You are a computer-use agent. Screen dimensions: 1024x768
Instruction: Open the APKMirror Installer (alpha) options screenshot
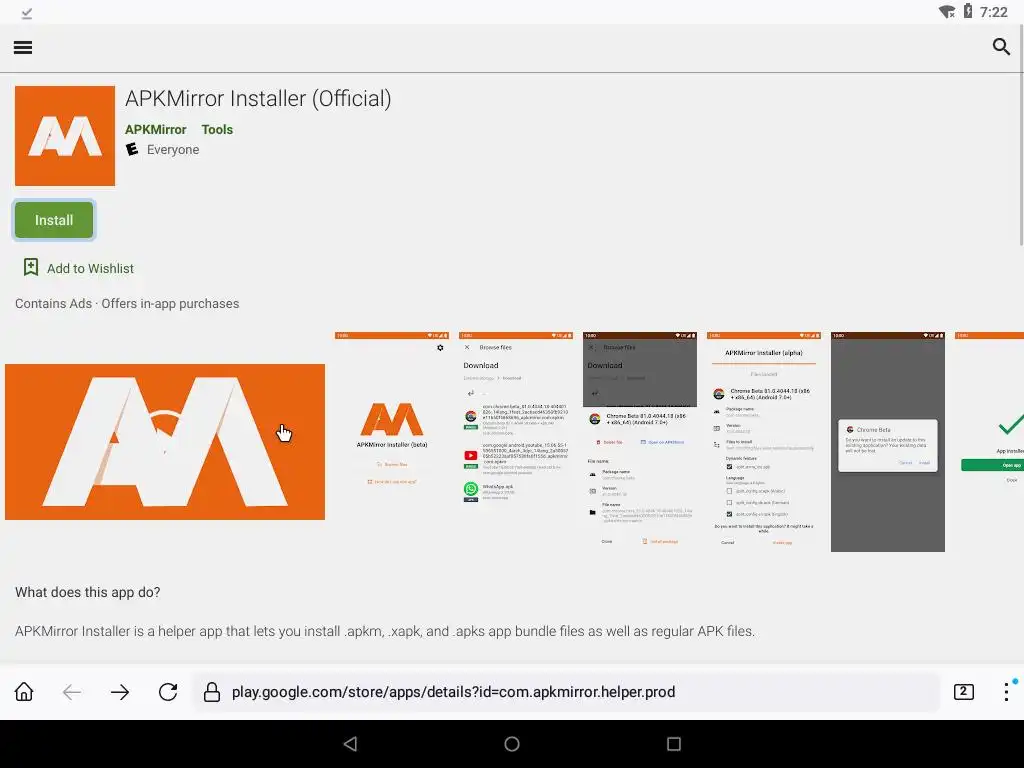[764, 441]
